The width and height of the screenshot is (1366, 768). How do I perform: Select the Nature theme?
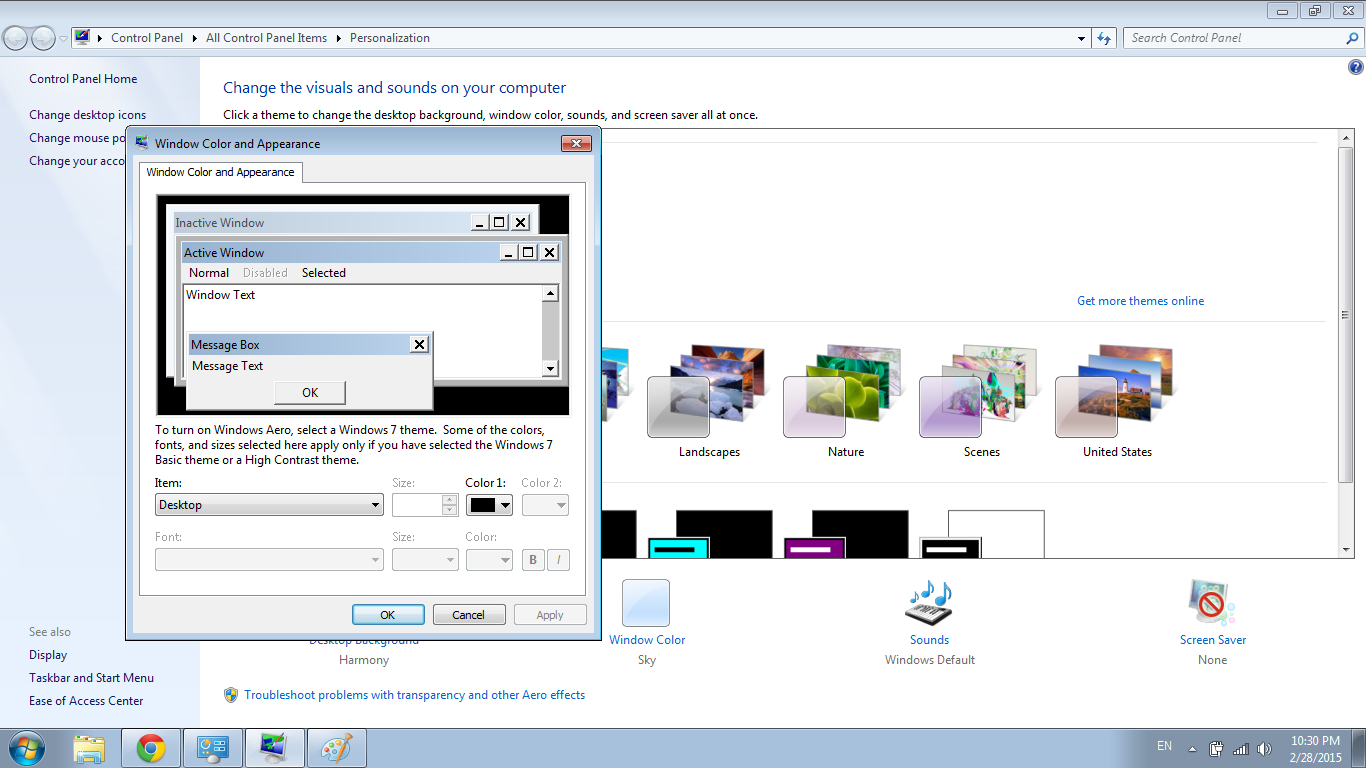click(x=845, y=402)
